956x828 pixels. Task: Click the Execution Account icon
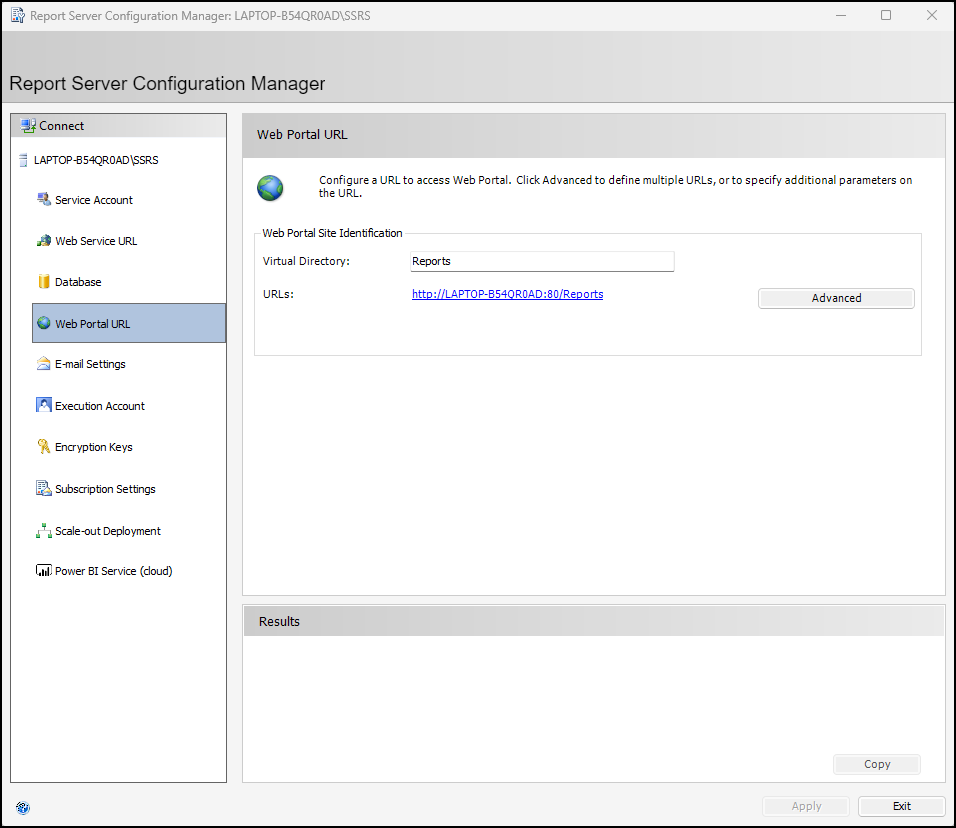pyautogui.click(x=43, y=406)
